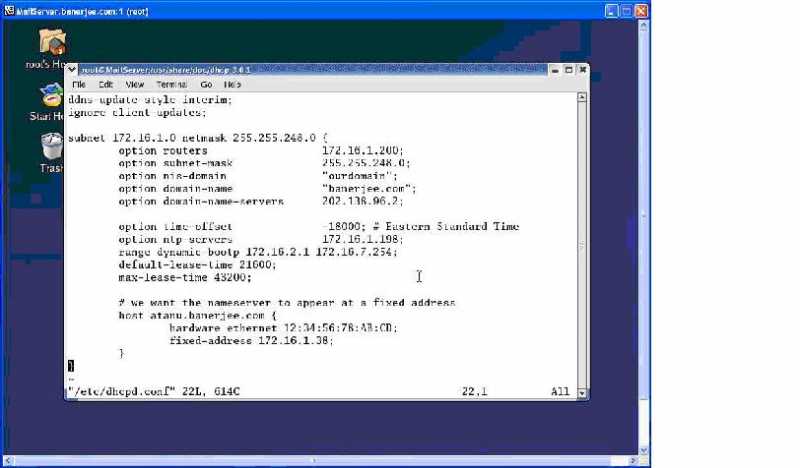Click the 'All' indicator in vim status
800x468 pixels.
[x=560, y=391]
